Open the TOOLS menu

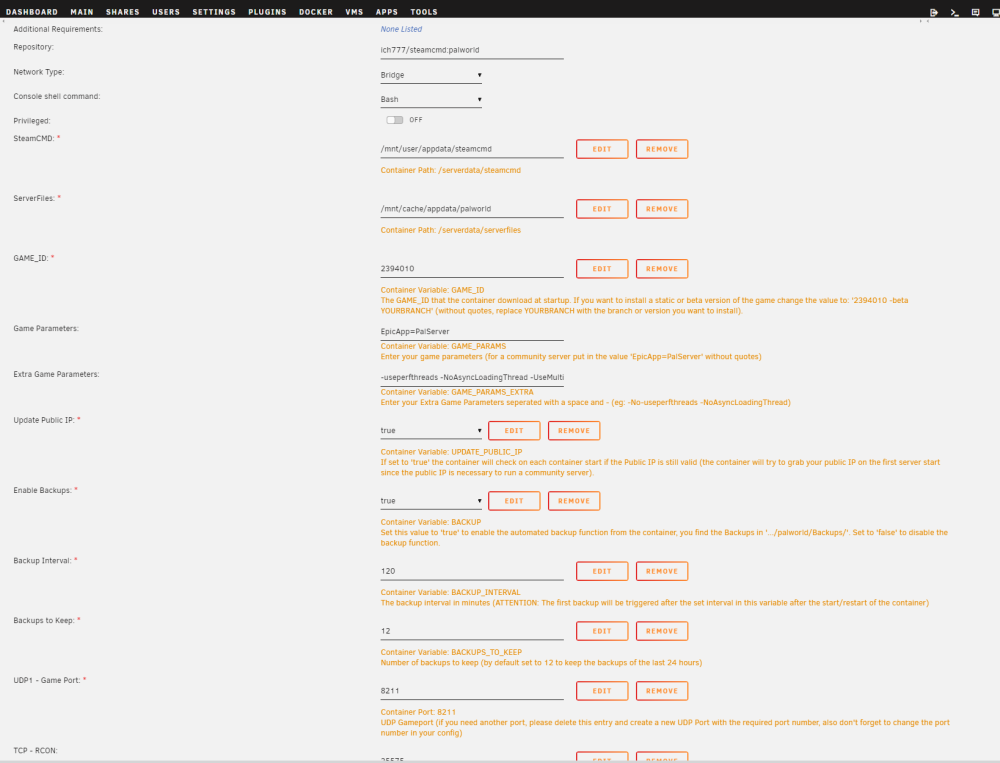click(424, 12)
